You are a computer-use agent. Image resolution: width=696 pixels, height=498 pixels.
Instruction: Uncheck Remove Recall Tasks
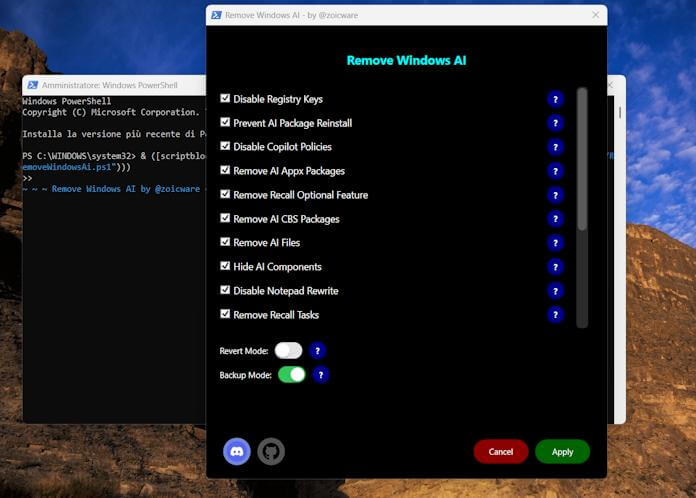pos(225,314)
